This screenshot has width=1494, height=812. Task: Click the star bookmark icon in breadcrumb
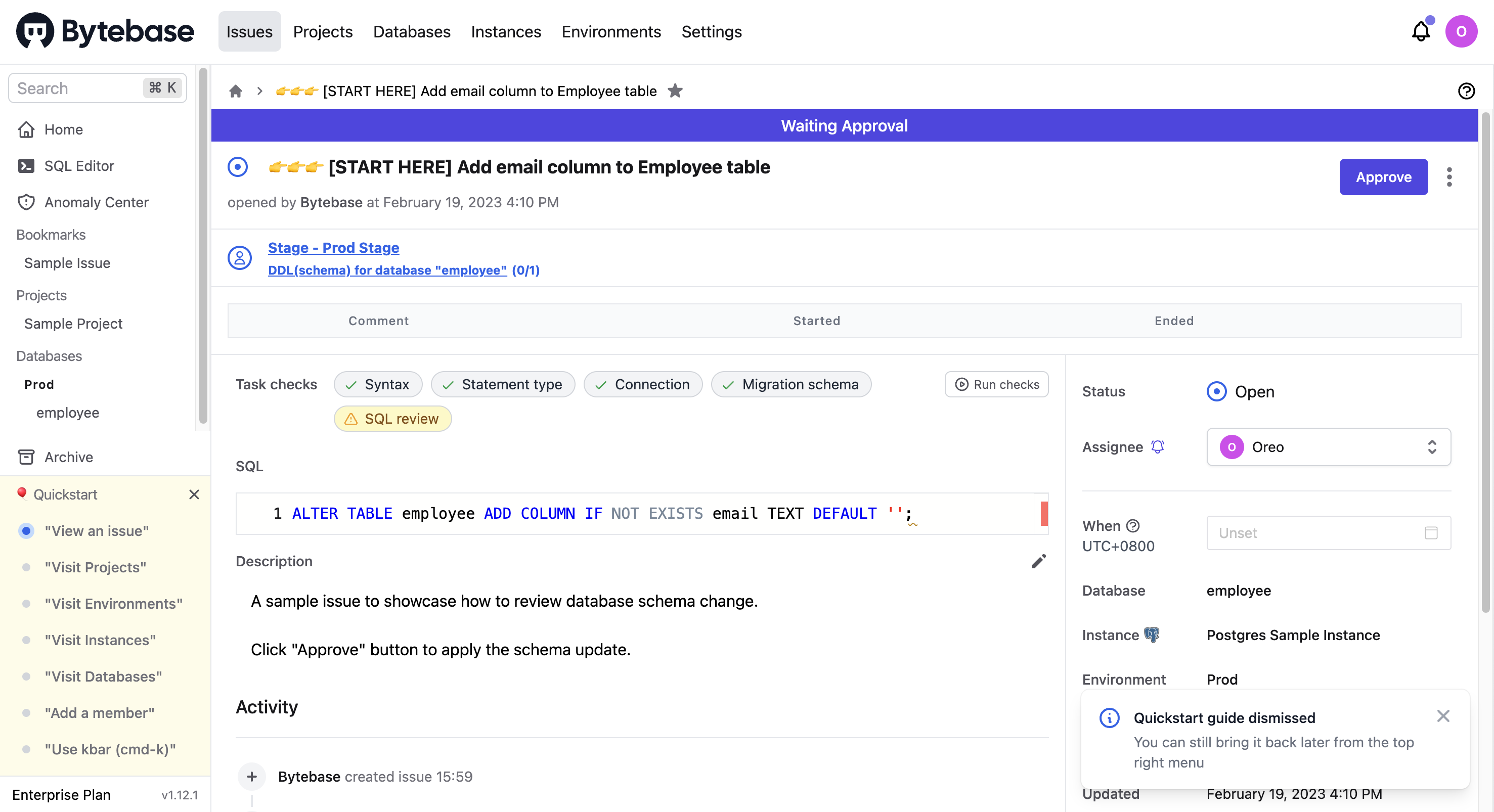coord(675,91)
